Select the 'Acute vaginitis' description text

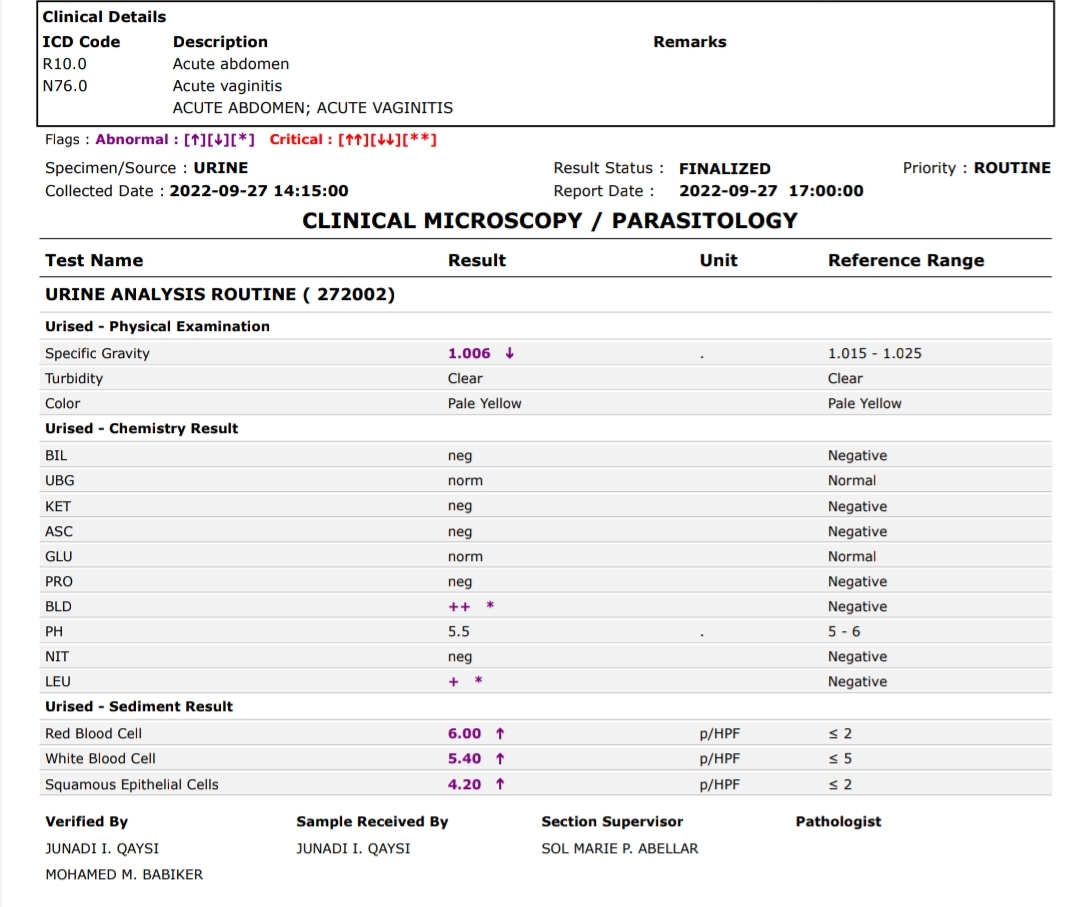click(227, 86)
